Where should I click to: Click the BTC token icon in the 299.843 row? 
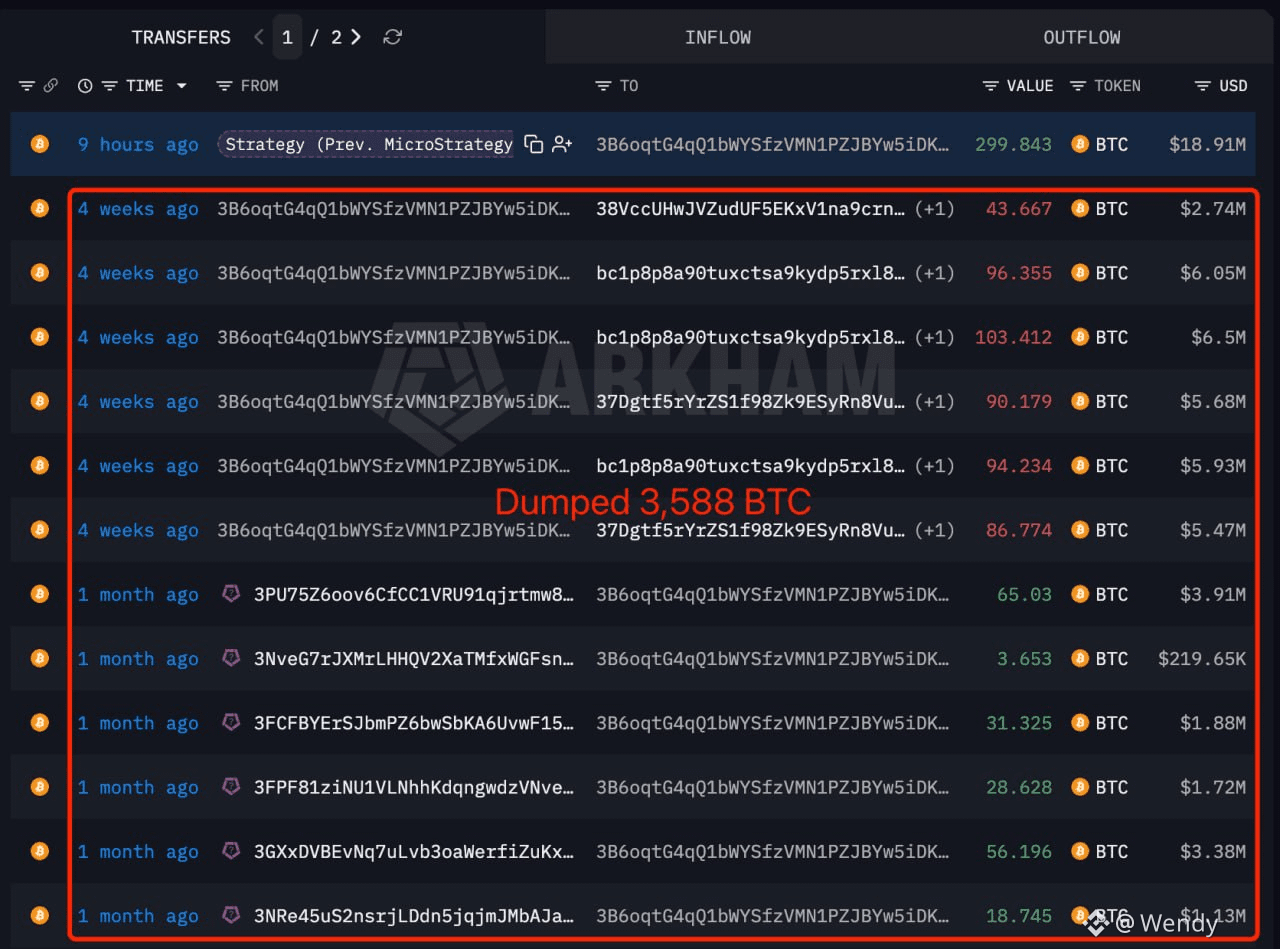(1080, 144)
